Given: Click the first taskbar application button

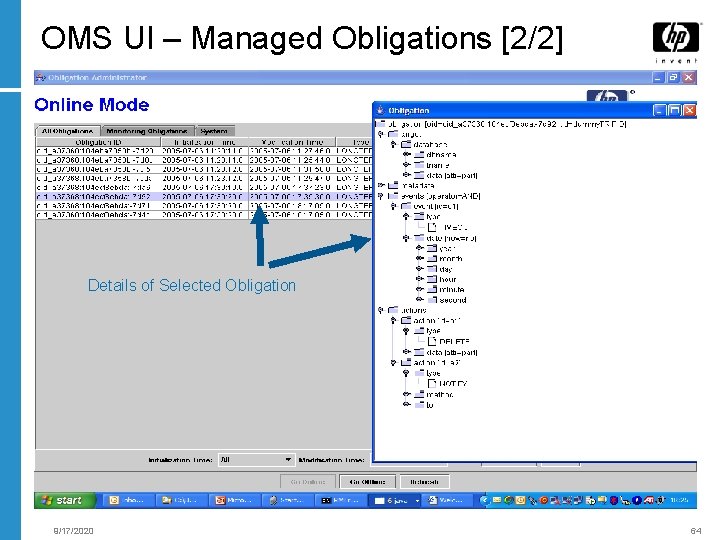Looking at the screenshot, I should pyautogui.click(x=128, y=500).
